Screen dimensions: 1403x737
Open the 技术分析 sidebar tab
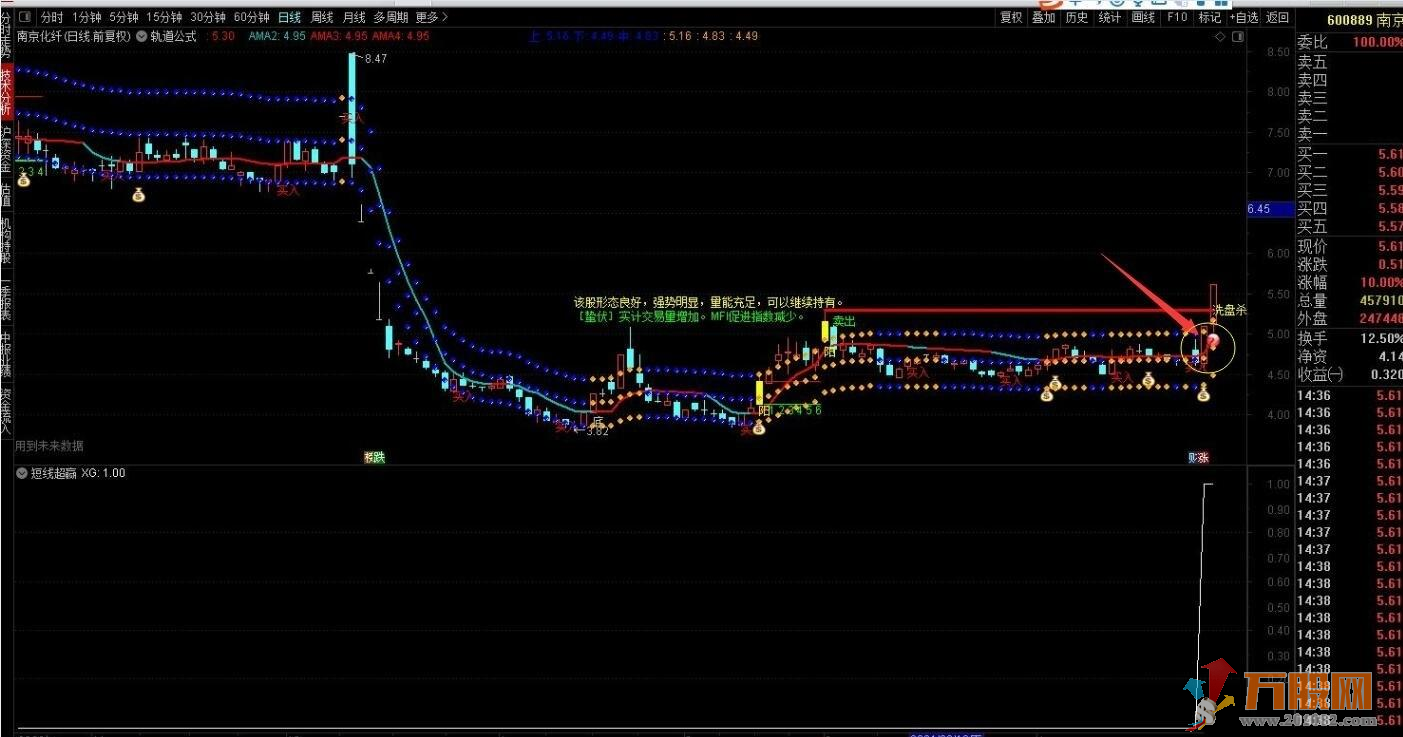[6, 92]
